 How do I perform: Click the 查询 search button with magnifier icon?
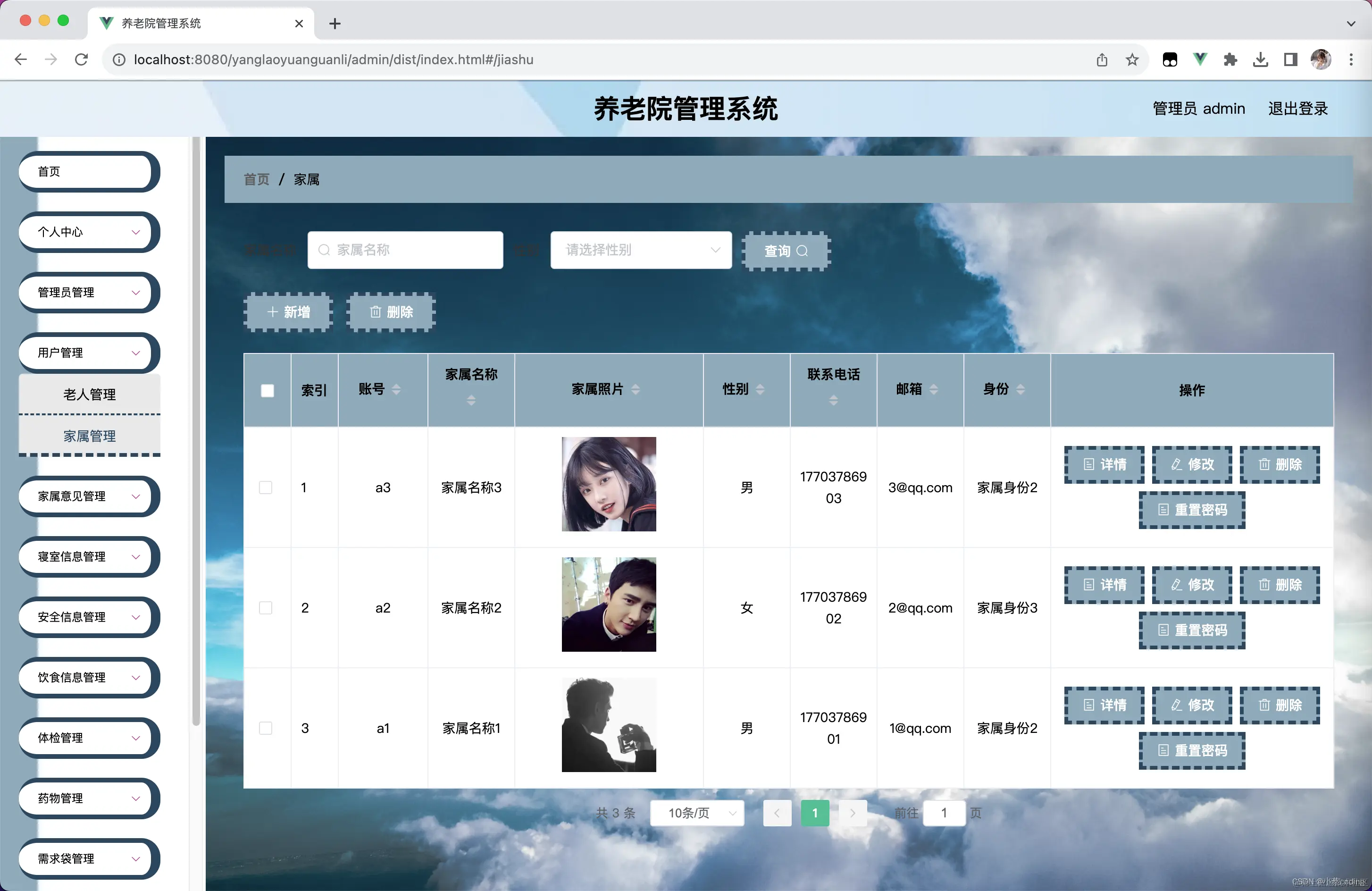[785, 252]
